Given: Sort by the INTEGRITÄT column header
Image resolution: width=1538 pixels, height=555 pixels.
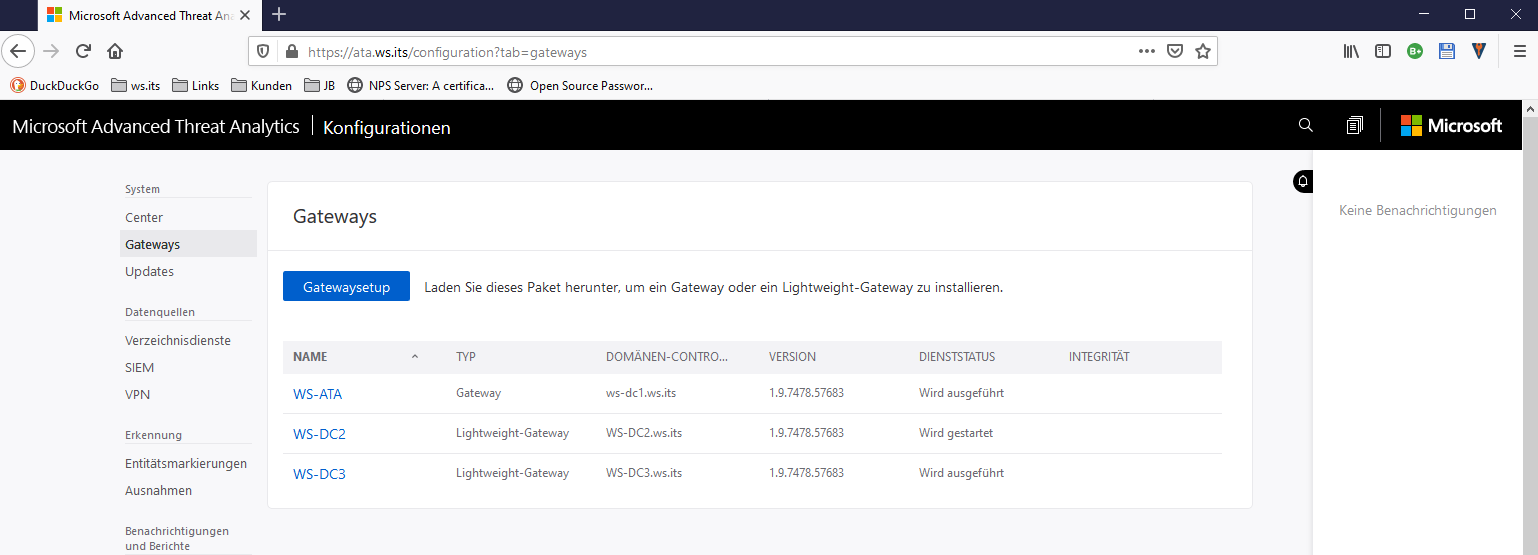Looking at the screenshot, I should [x=1099, y=357].
